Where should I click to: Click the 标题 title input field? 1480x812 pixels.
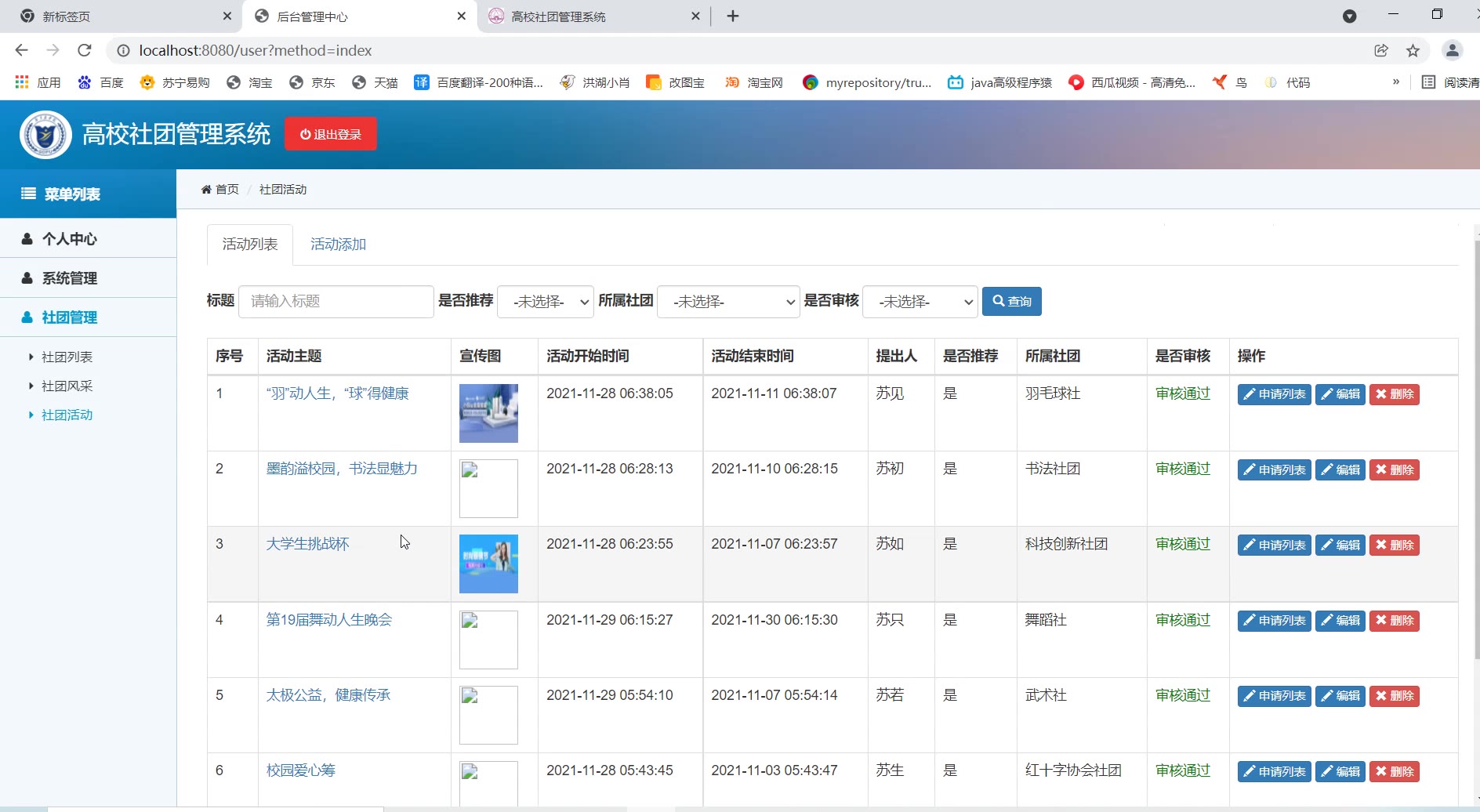[x=336, y=302]
